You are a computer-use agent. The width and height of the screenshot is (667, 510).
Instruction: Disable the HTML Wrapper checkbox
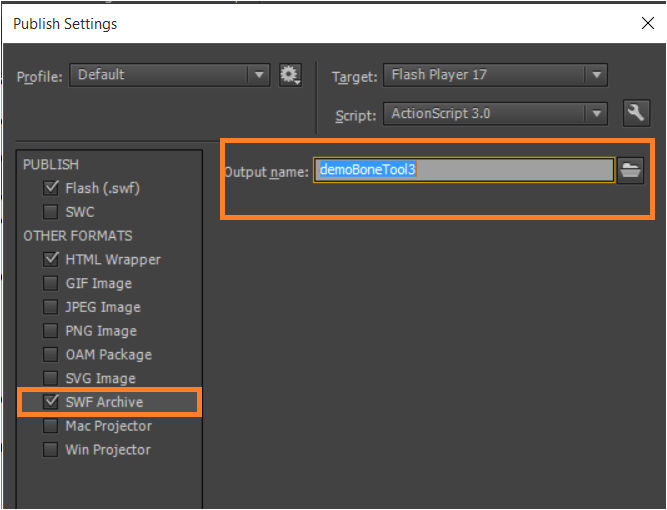(51, 259)
